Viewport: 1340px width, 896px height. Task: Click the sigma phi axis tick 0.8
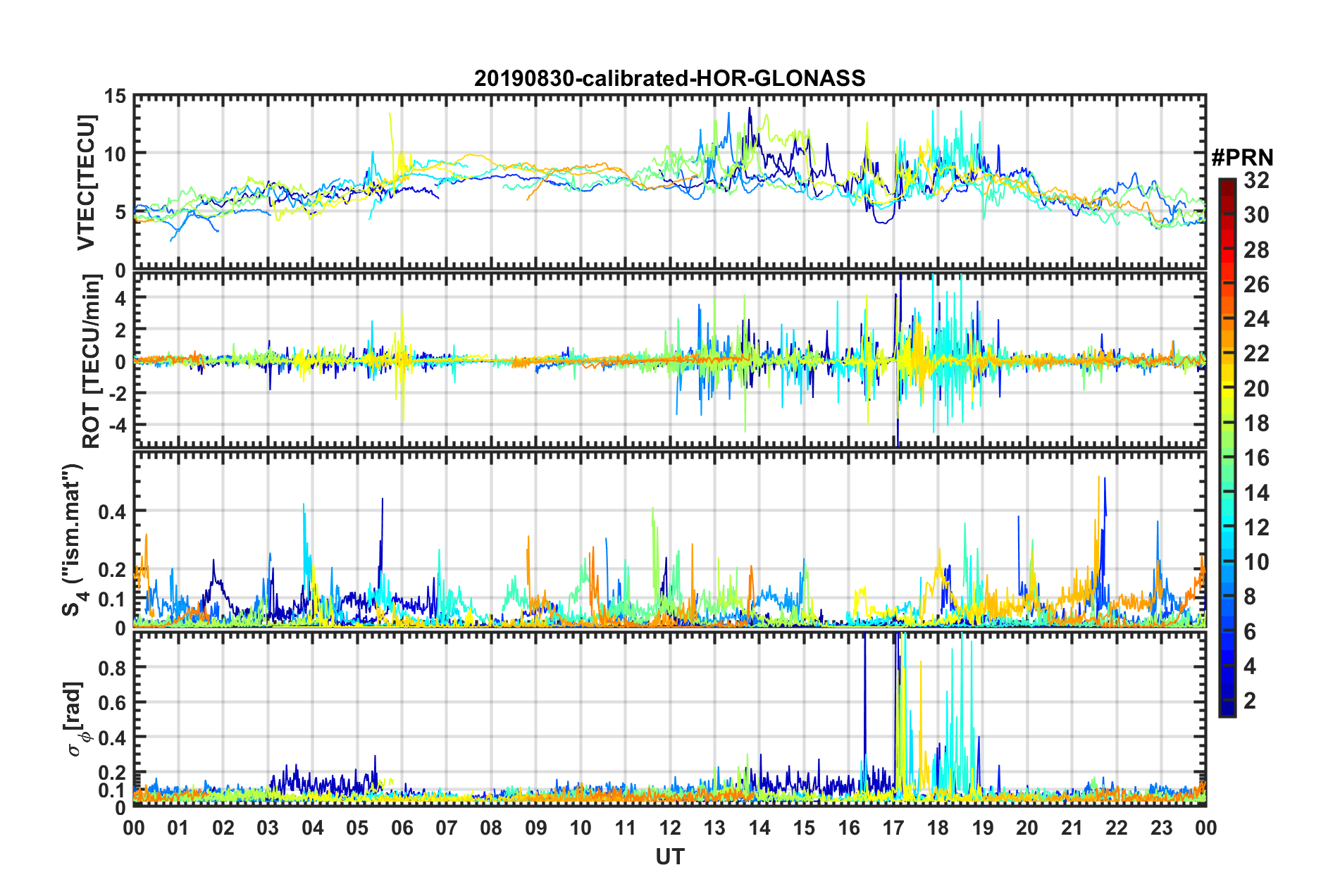click(x=112, y=667)
